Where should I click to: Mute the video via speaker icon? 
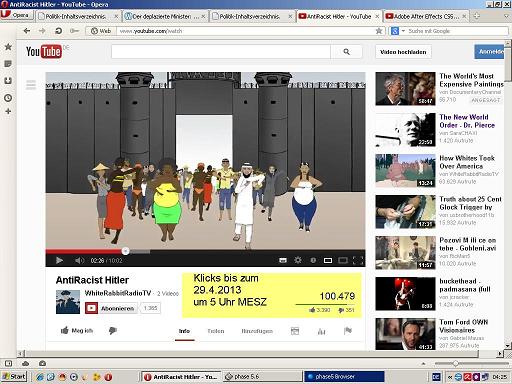[79, 260]
